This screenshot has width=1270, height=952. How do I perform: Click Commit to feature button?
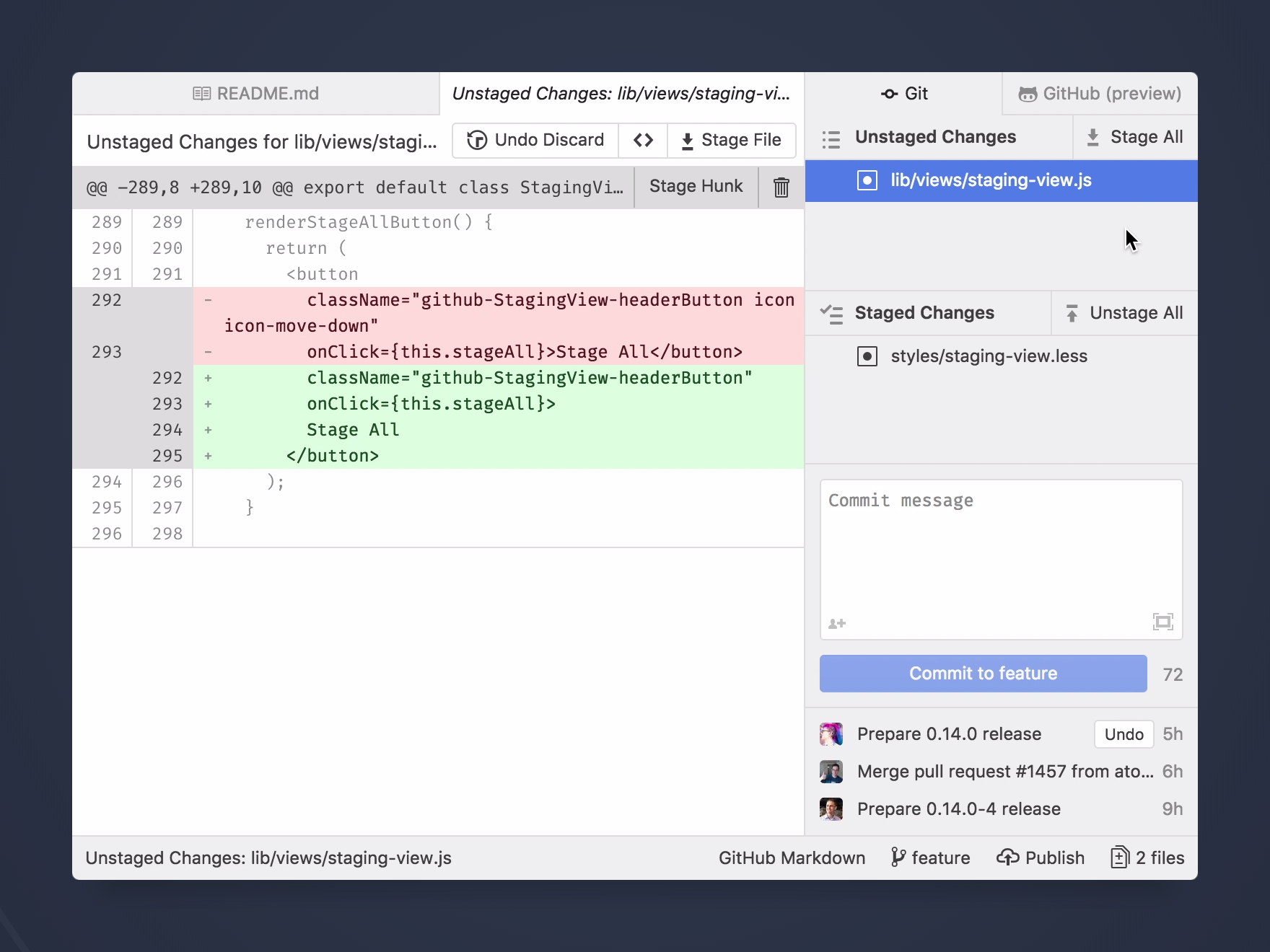984,674
